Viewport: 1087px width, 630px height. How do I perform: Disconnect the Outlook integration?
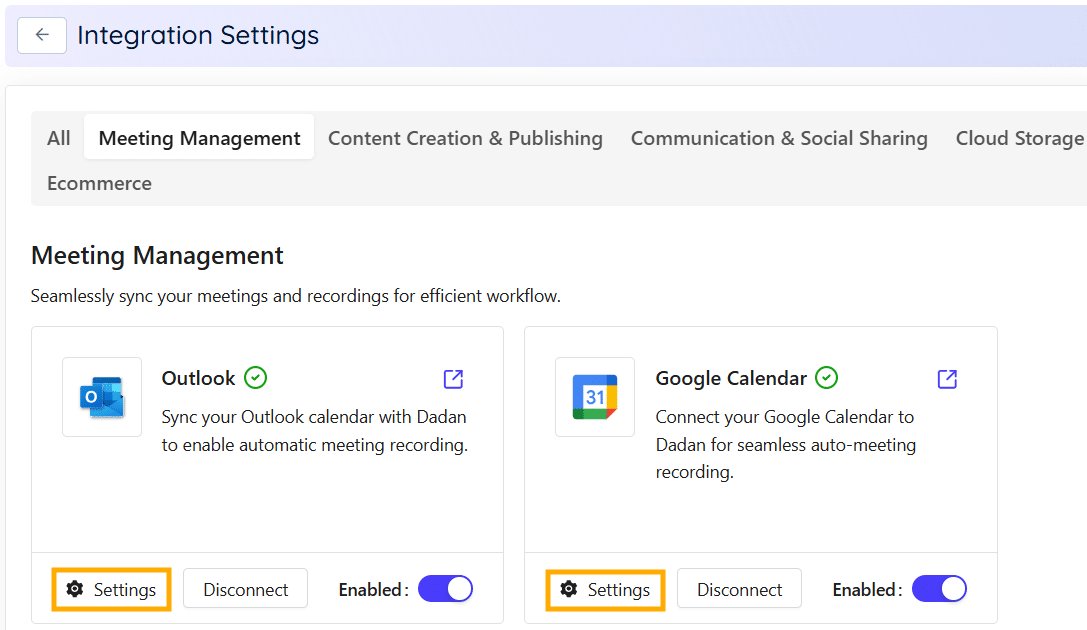[245, 589]
